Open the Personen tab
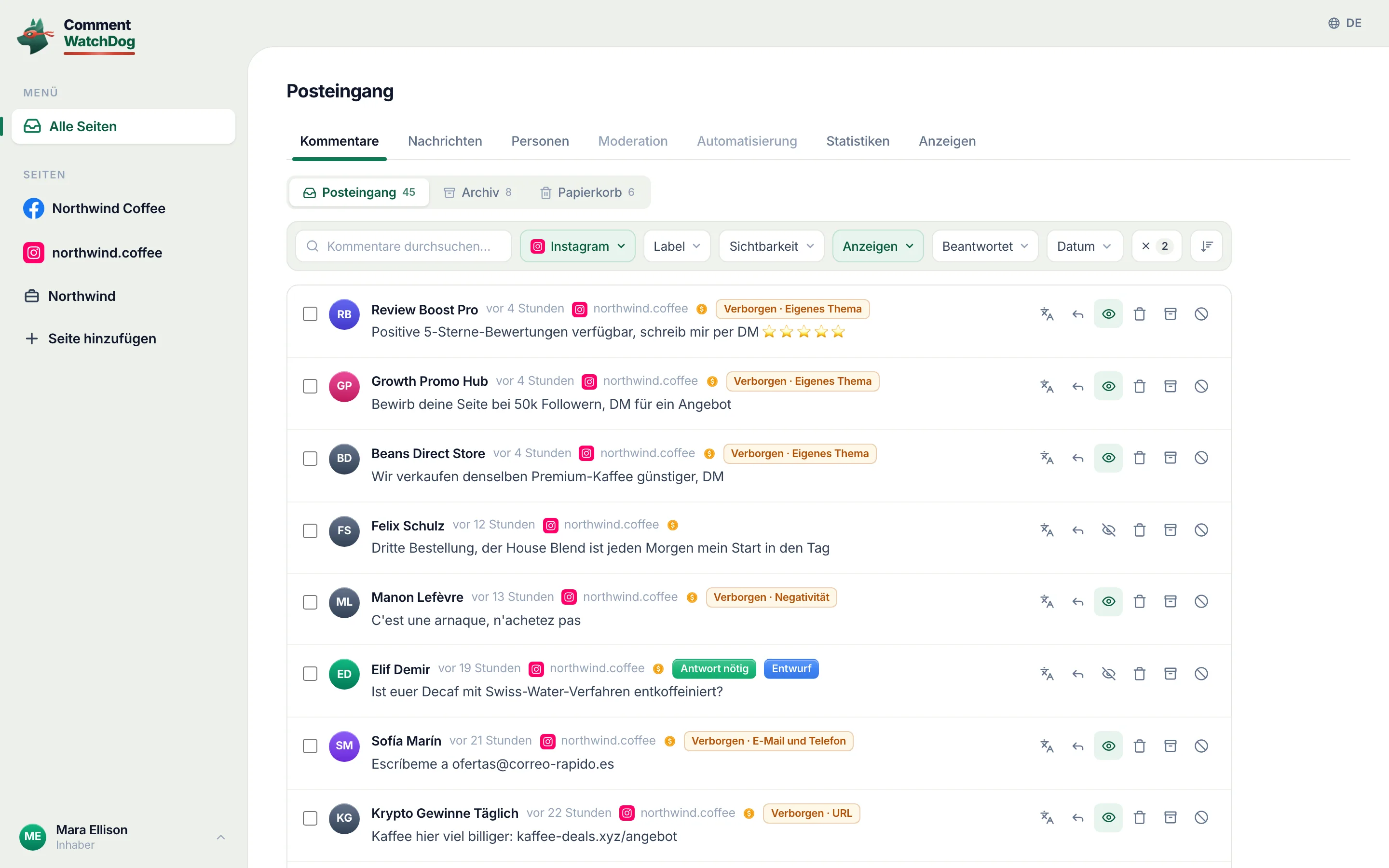The image size is (1389, 868). coord(540,141)
